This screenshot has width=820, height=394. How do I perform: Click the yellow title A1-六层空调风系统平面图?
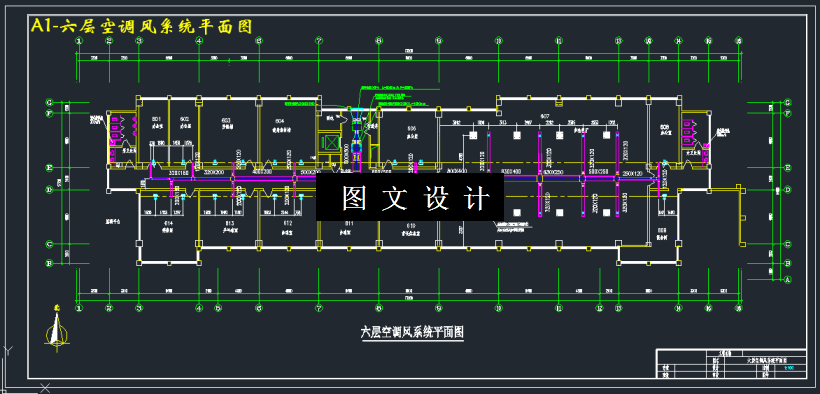[141, 26]
